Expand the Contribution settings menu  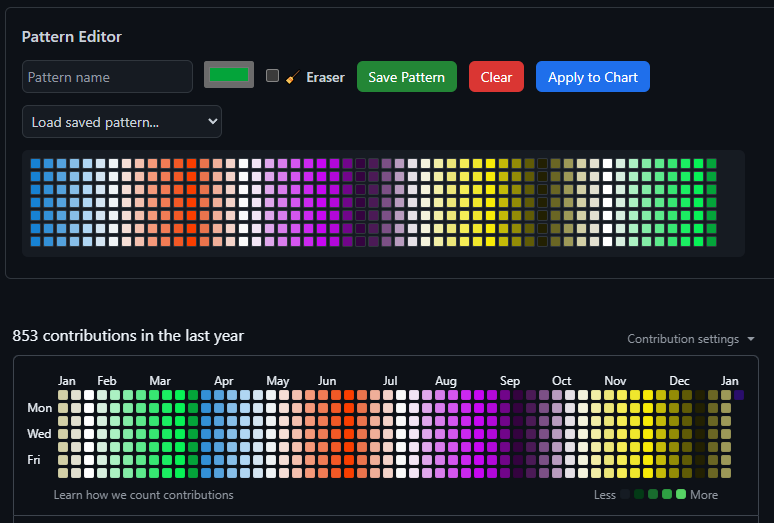[x=691, y=339]
